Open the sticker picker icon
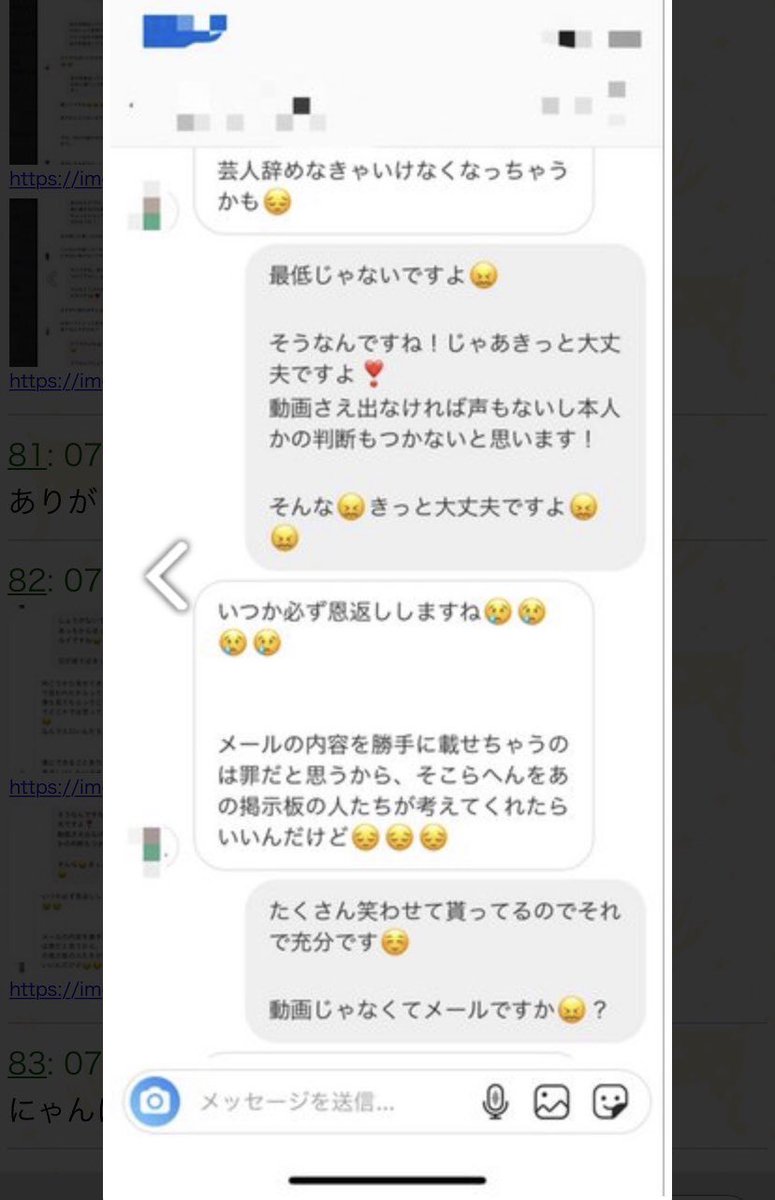Image resolution: width=775 pixels, height=1200 pixels. click(610, 1102)
